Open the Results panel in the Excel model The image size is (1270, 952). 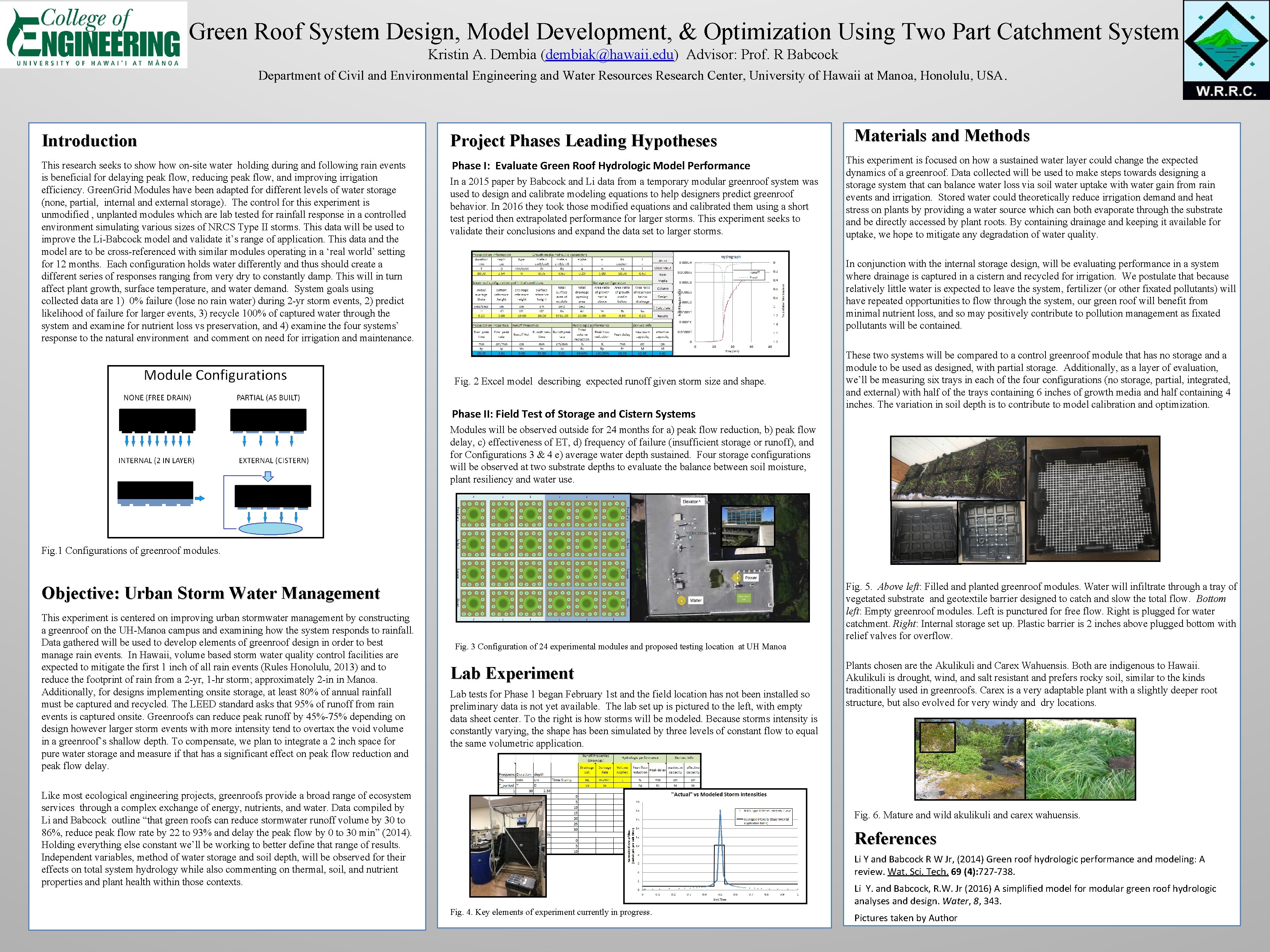pyautogui.click(x=663, y=316)
